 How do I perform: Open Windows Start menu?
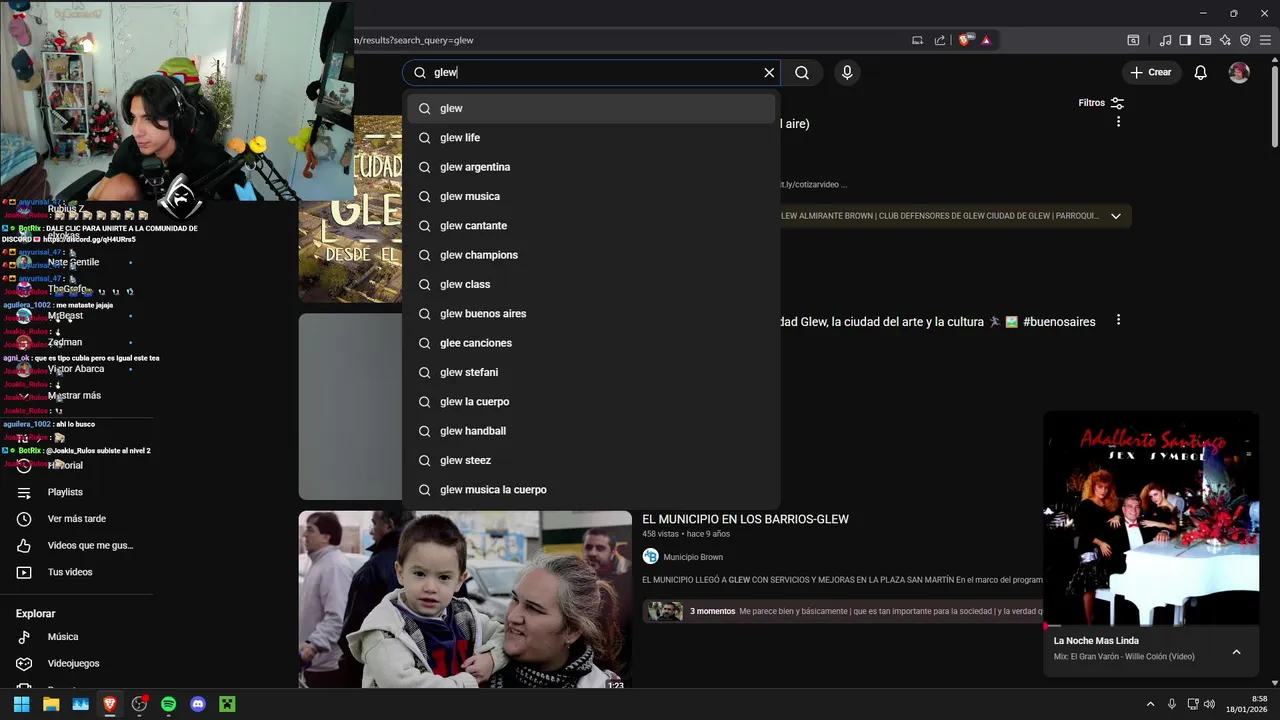21,704
